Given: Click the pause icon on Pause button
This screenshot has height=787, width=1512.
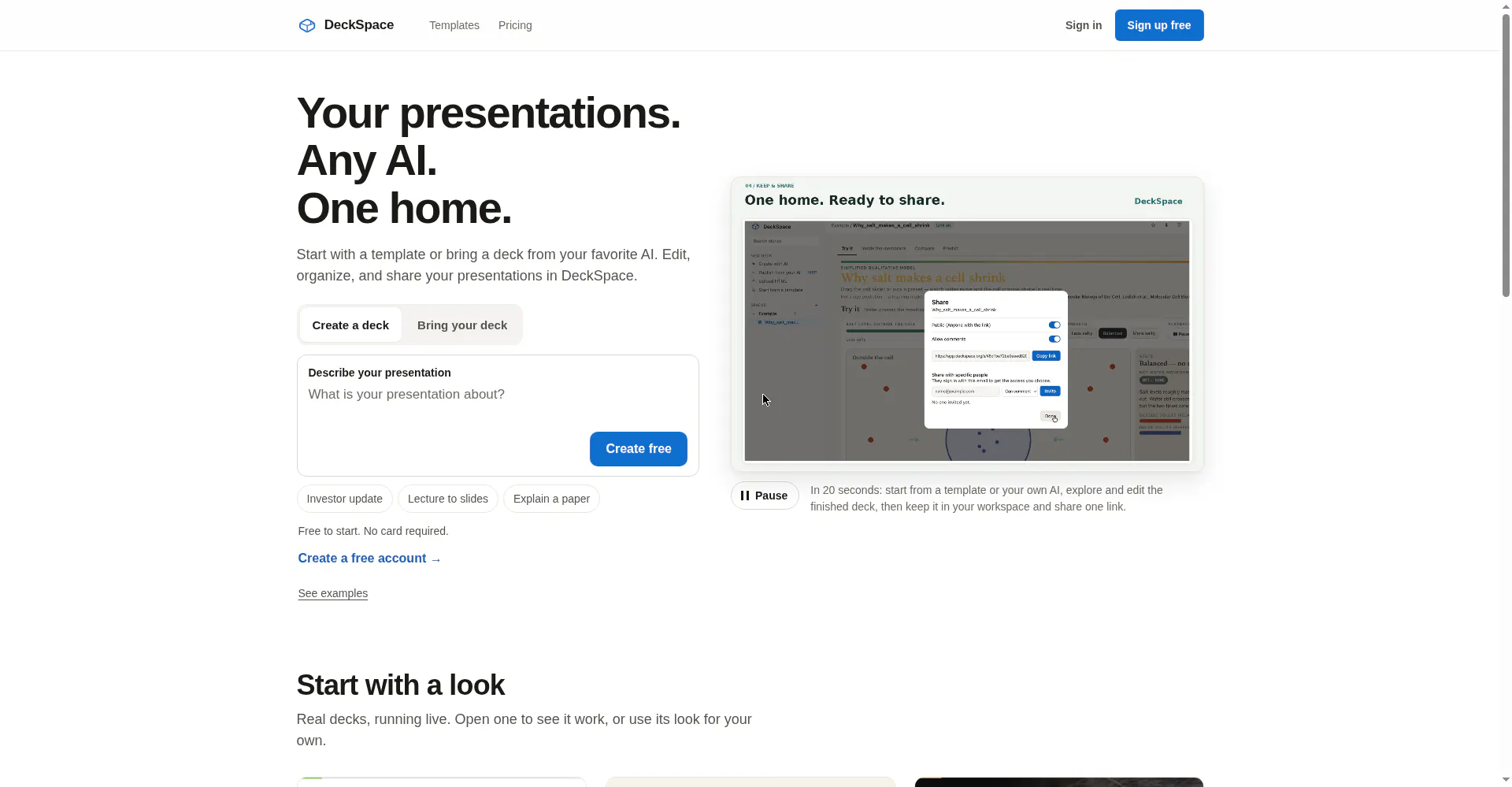Looking at the screenshot, I should 745,496.
